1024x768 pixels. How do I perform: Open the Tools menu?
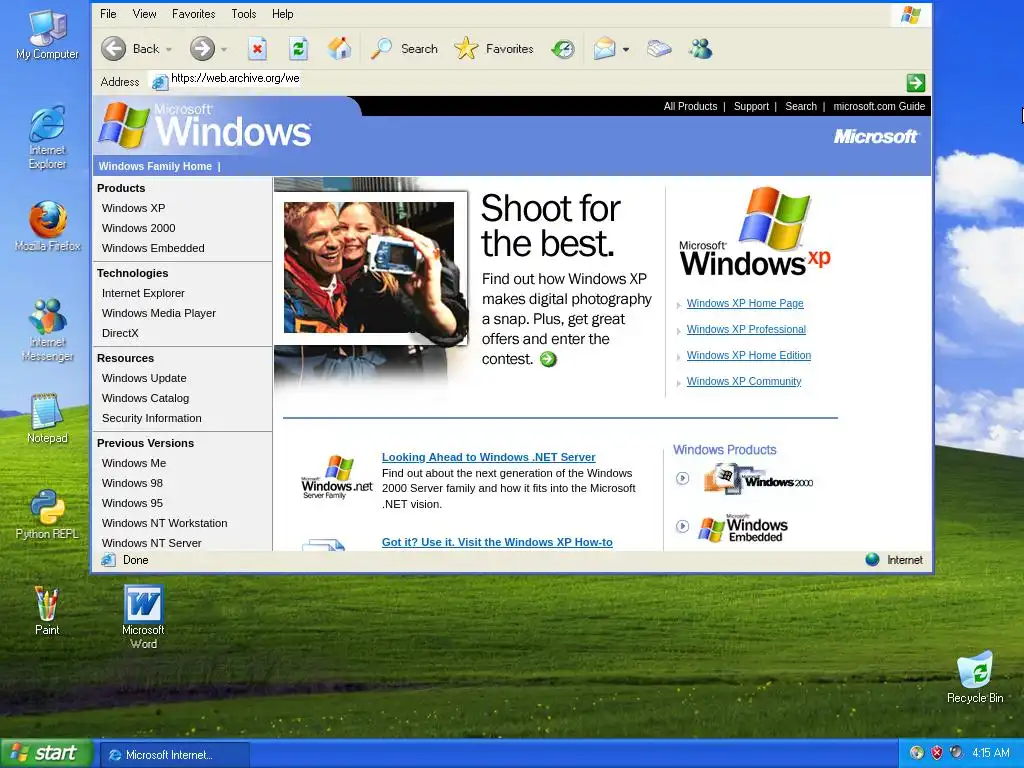click(x=244, y=14)
